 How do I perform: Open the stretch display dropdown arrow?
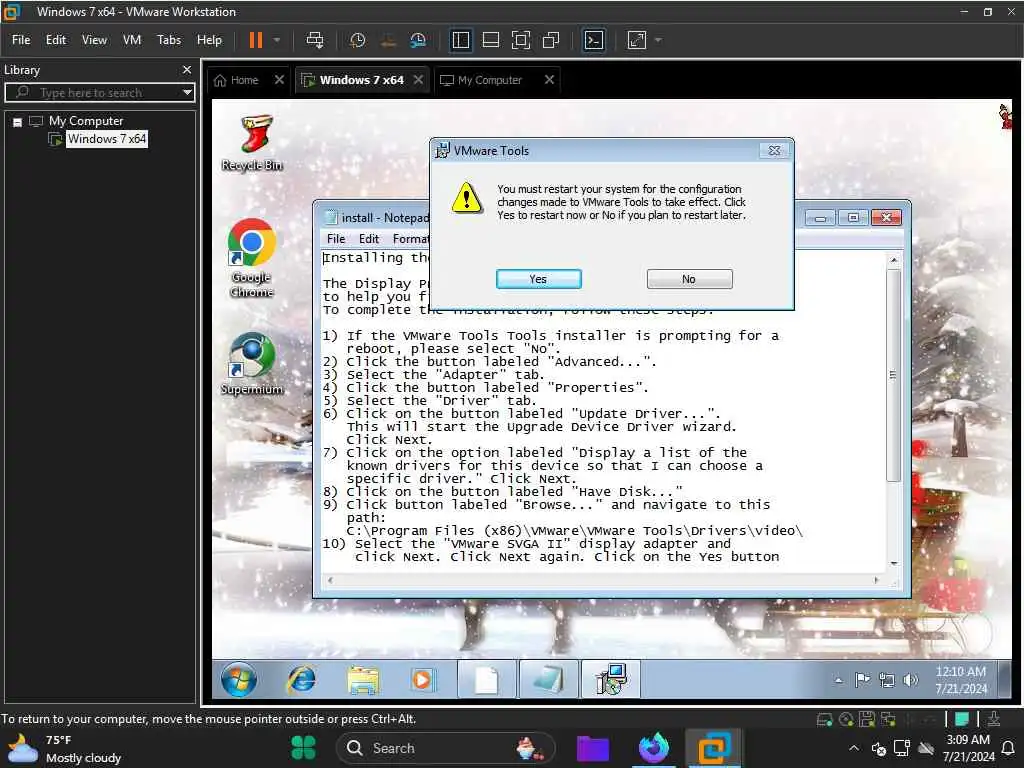click(x=658, y=40)
